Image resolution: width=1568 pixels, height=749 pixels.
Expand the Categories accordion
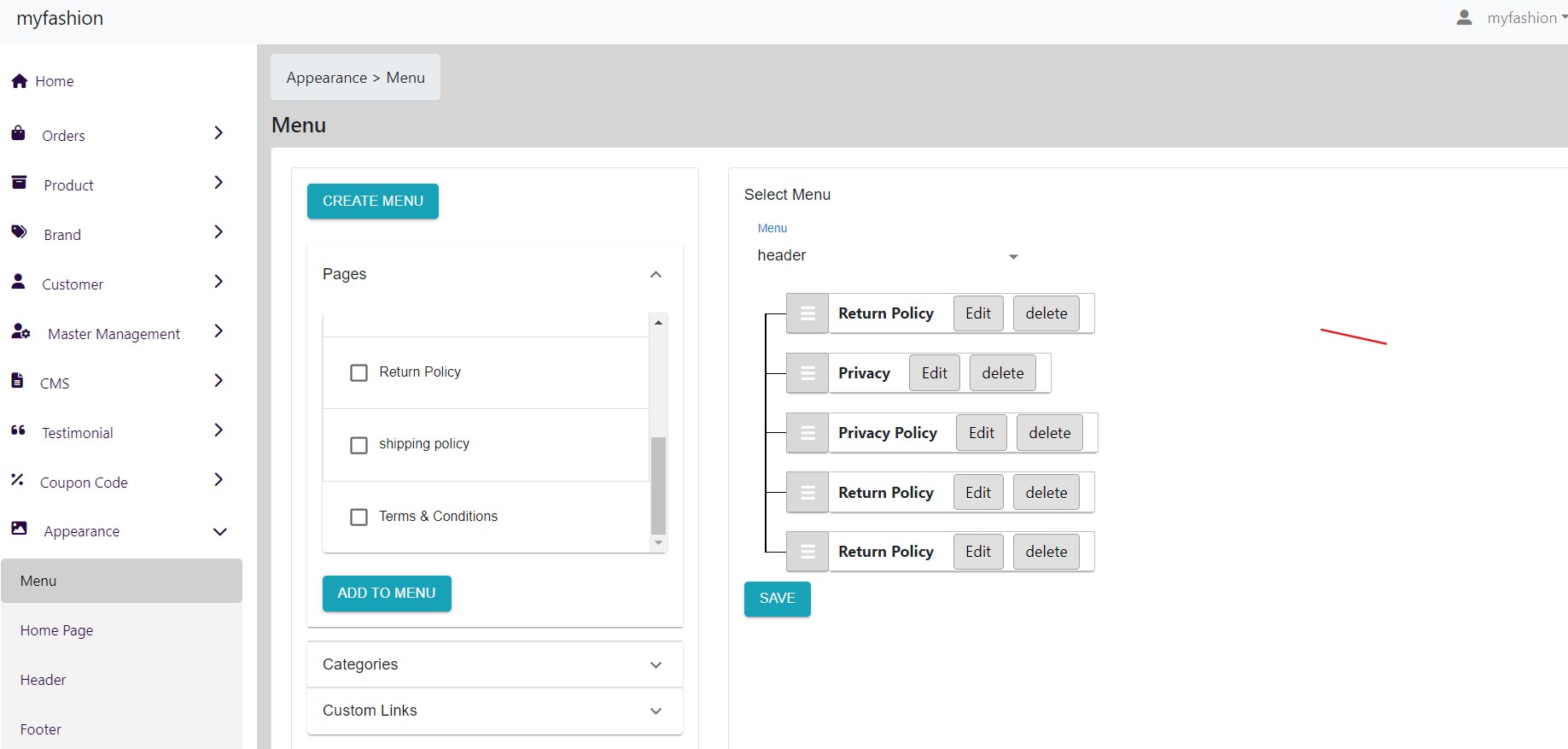[x=495, y=664]
